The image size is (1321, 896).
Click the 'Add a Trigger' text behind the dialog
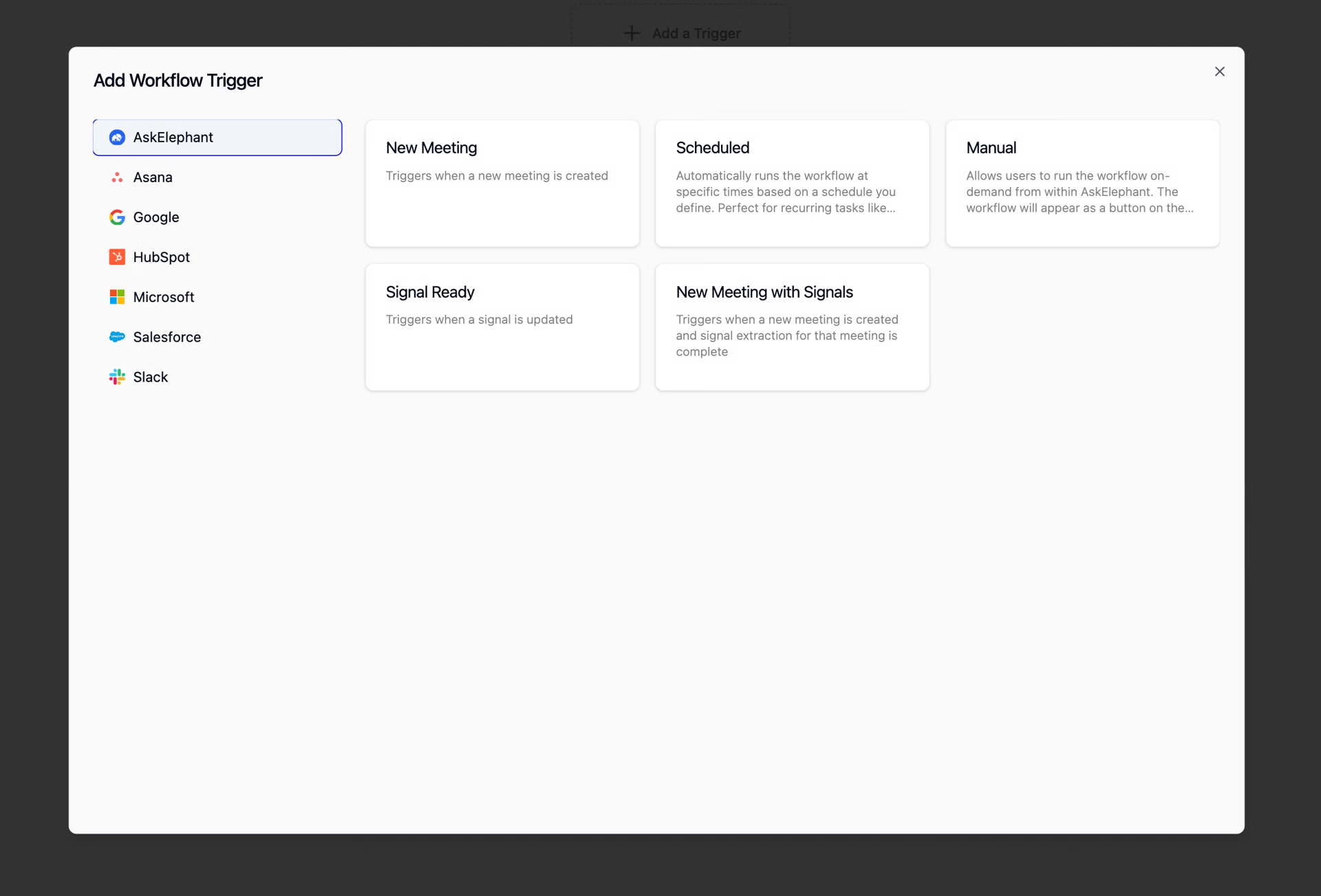click(696, 33)
